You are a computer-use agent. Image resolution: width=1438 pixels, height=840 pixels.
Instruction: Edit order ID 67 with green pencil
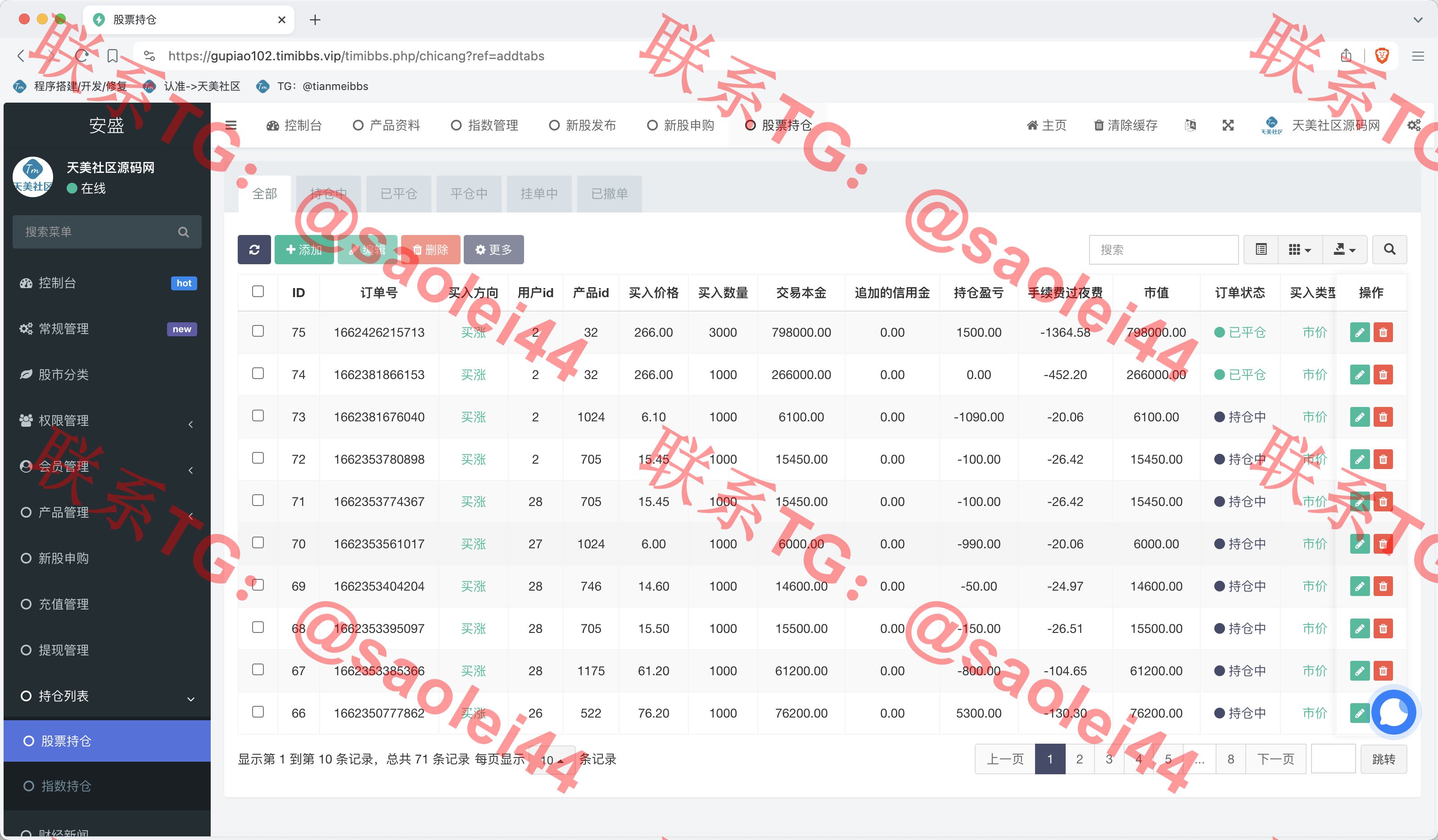[1360, 671]
